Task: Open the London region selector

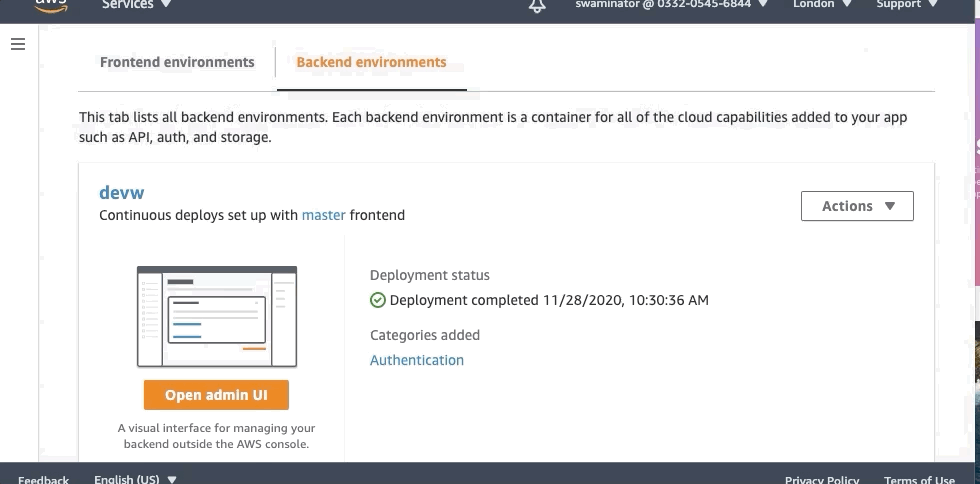Action: pyautogui.click(x=822, y=4)
